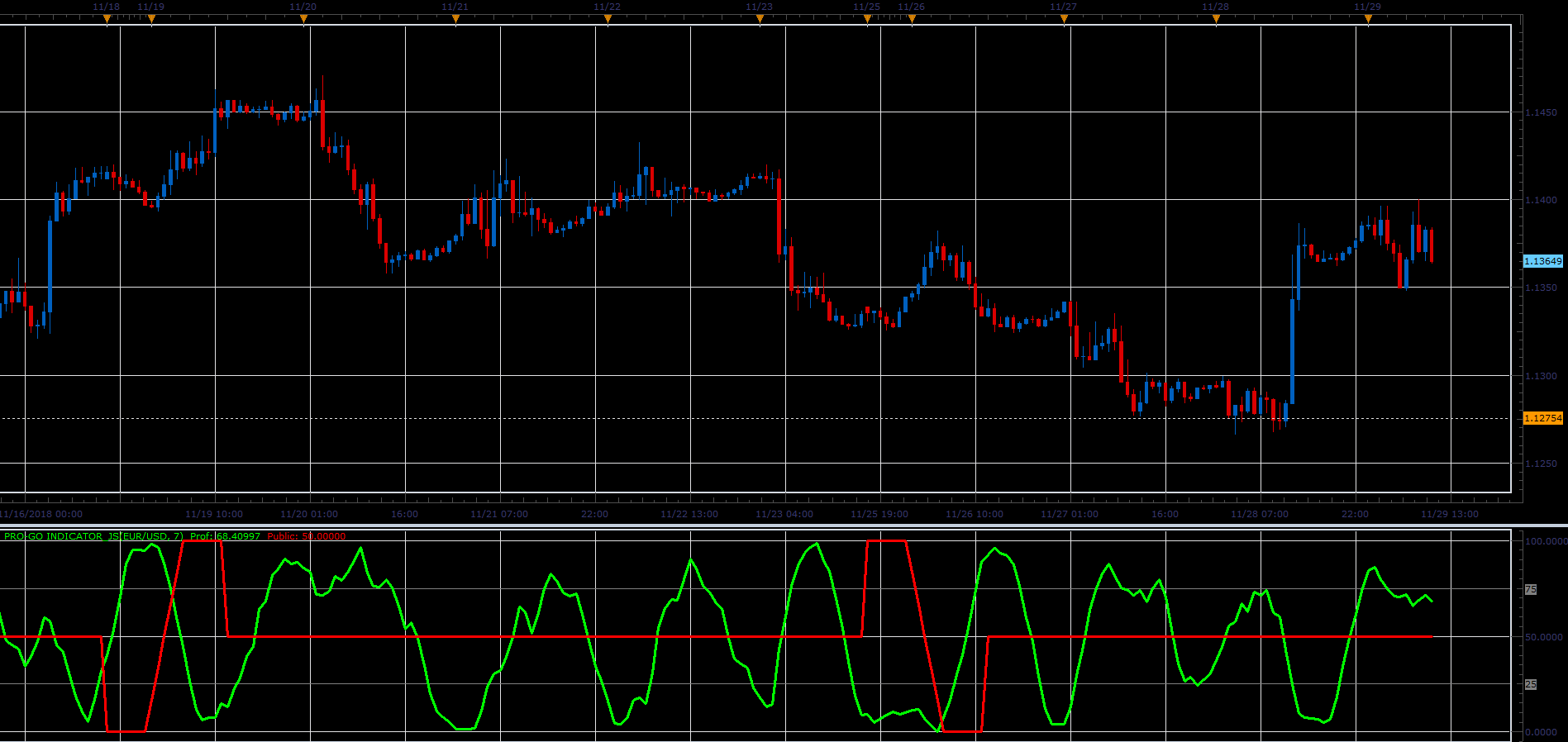Select the PRO-GO INDICATOR_JS(EUR/USD, 7) label

pyautogui.click(x=93, y=536)
